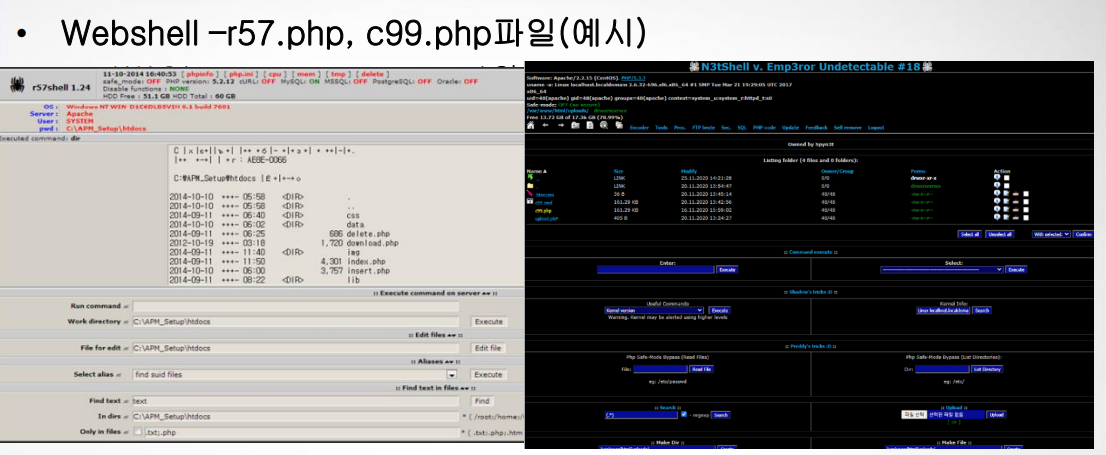This screenshot has width=1106, height=455.
Task: Click the N3tShell buffer icon next to Encoder
Action: 619,126
